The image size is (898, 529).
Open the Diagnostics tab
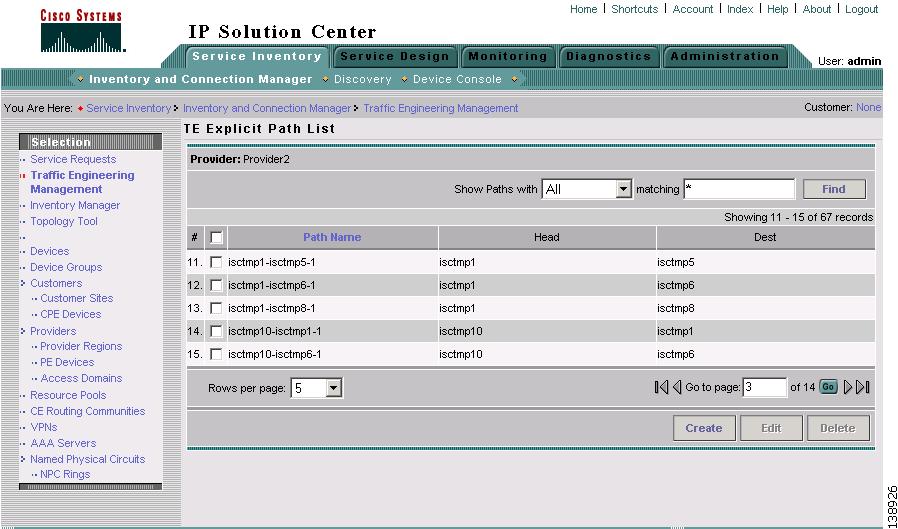[x=608, y=57]
